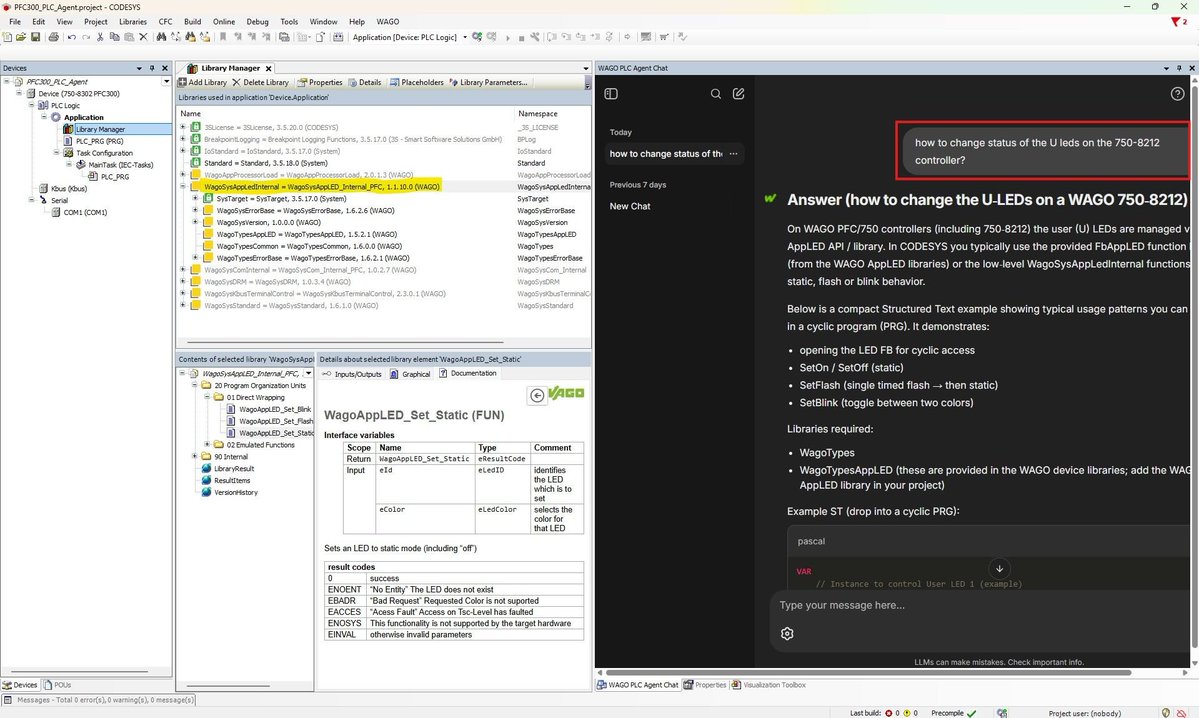Select MainTask (IEC-Tasks) tree item

[x=121, y=165]
